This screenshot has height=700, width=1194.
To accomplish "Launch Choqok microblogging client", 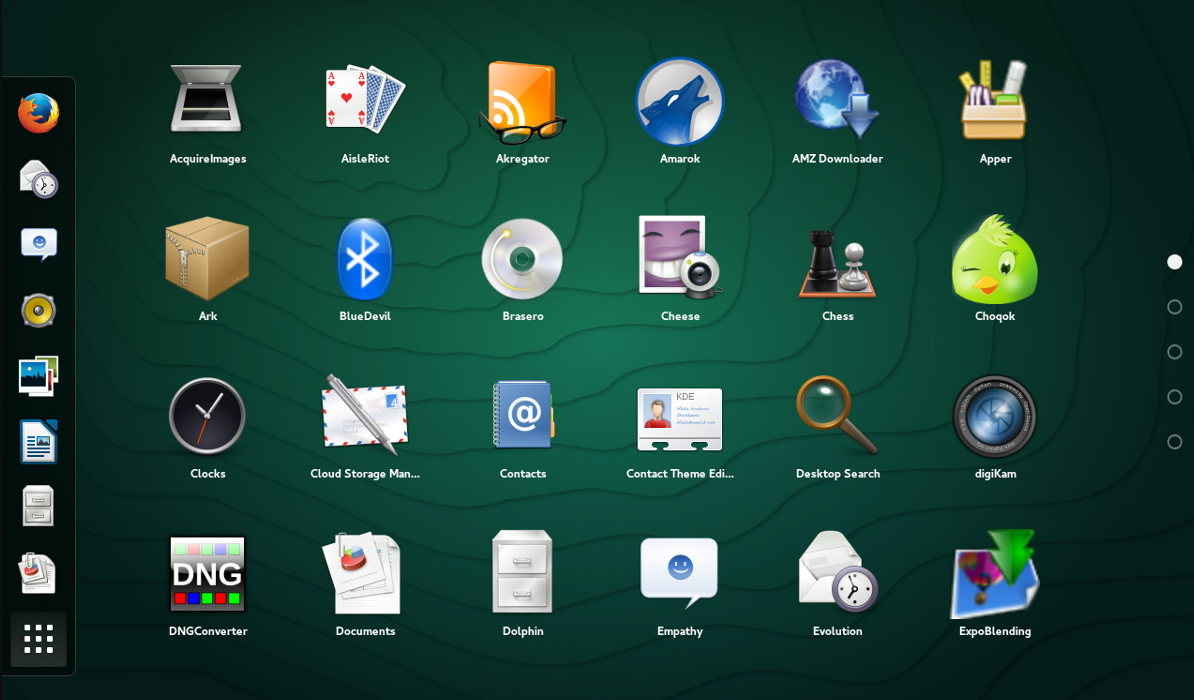I will (x=994, y=259).
